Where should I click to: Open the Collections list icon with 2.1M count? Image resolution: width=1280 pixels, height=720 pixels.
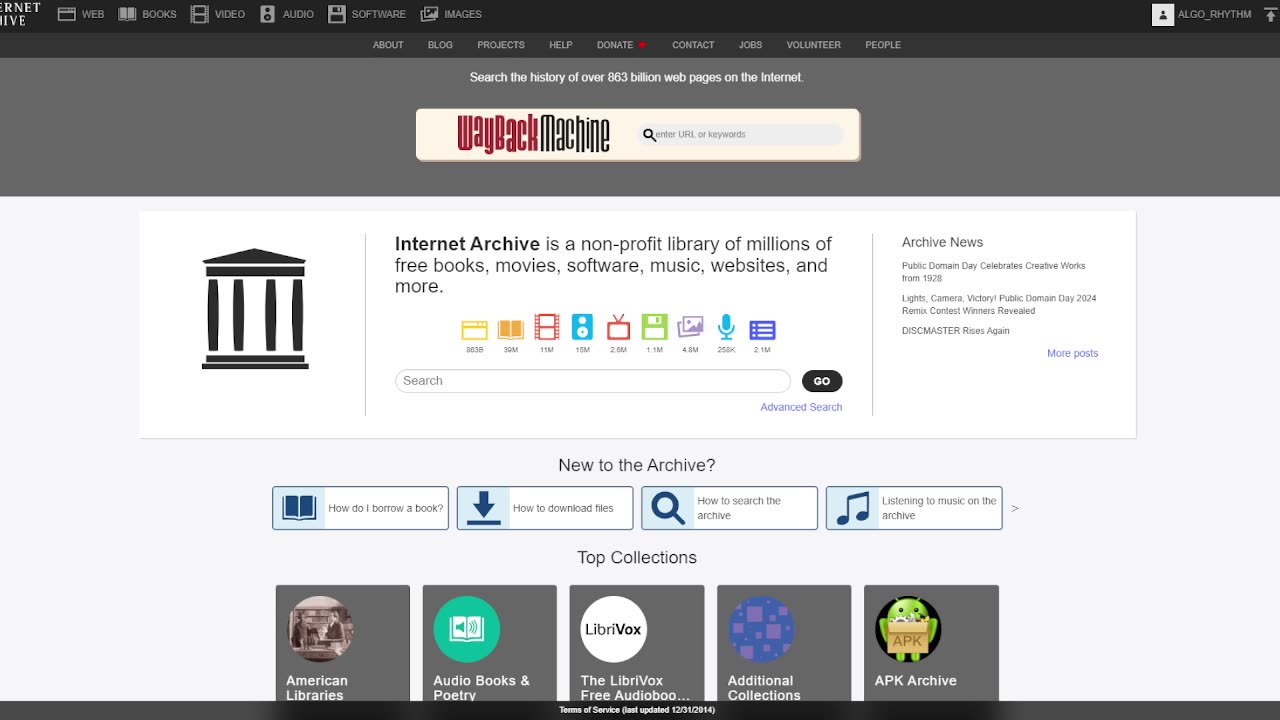point(762,329)
